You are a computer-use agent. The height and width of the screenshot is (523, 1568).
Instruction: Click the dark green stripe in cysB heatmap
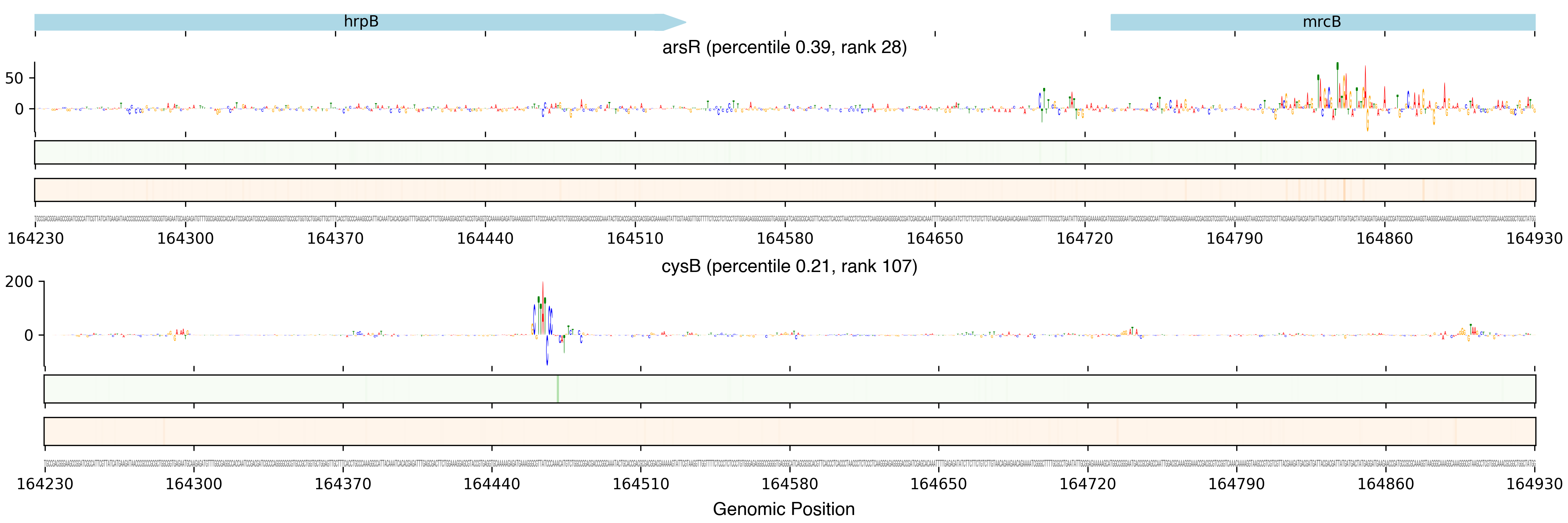pos(558,389)
